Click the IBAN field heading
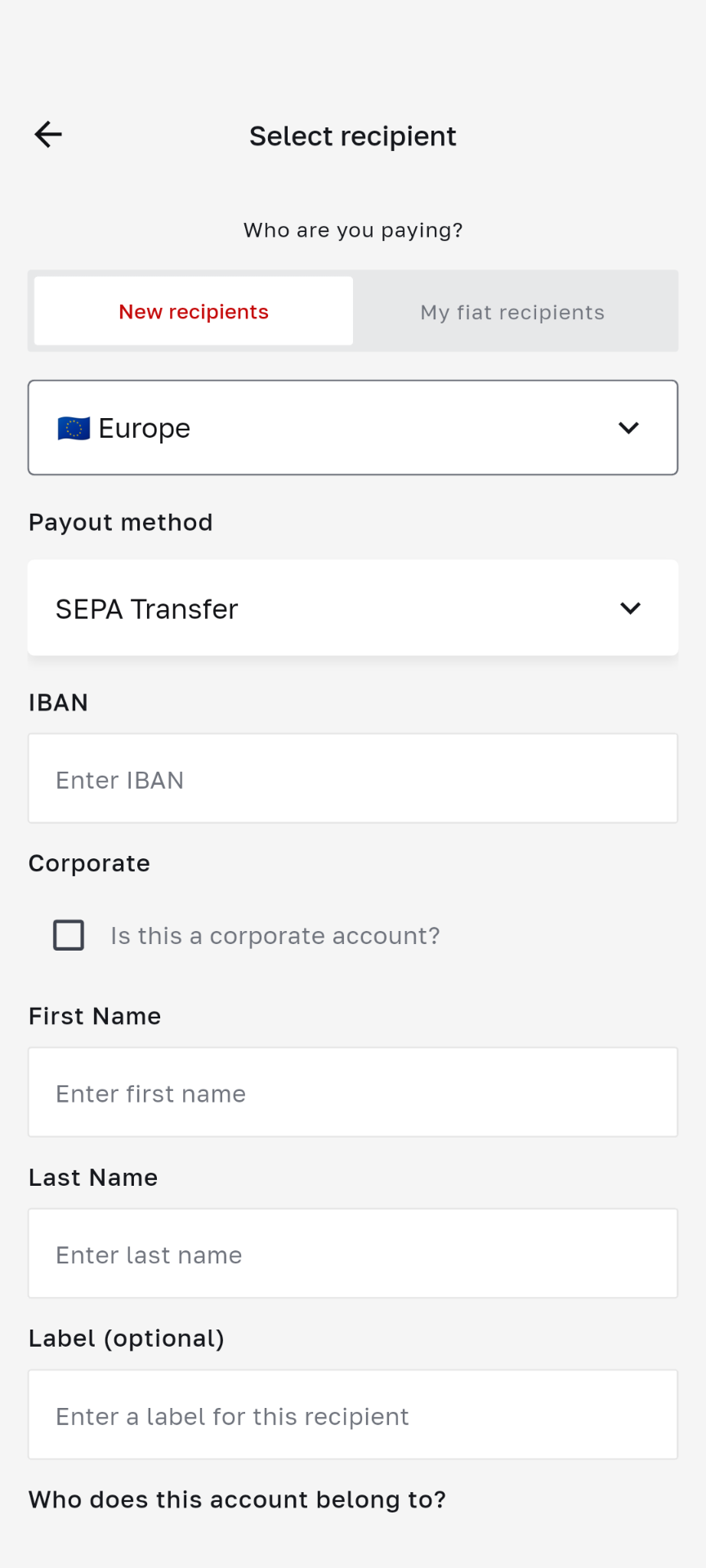This screenshot has height=1568, width=706. point(58,702)
